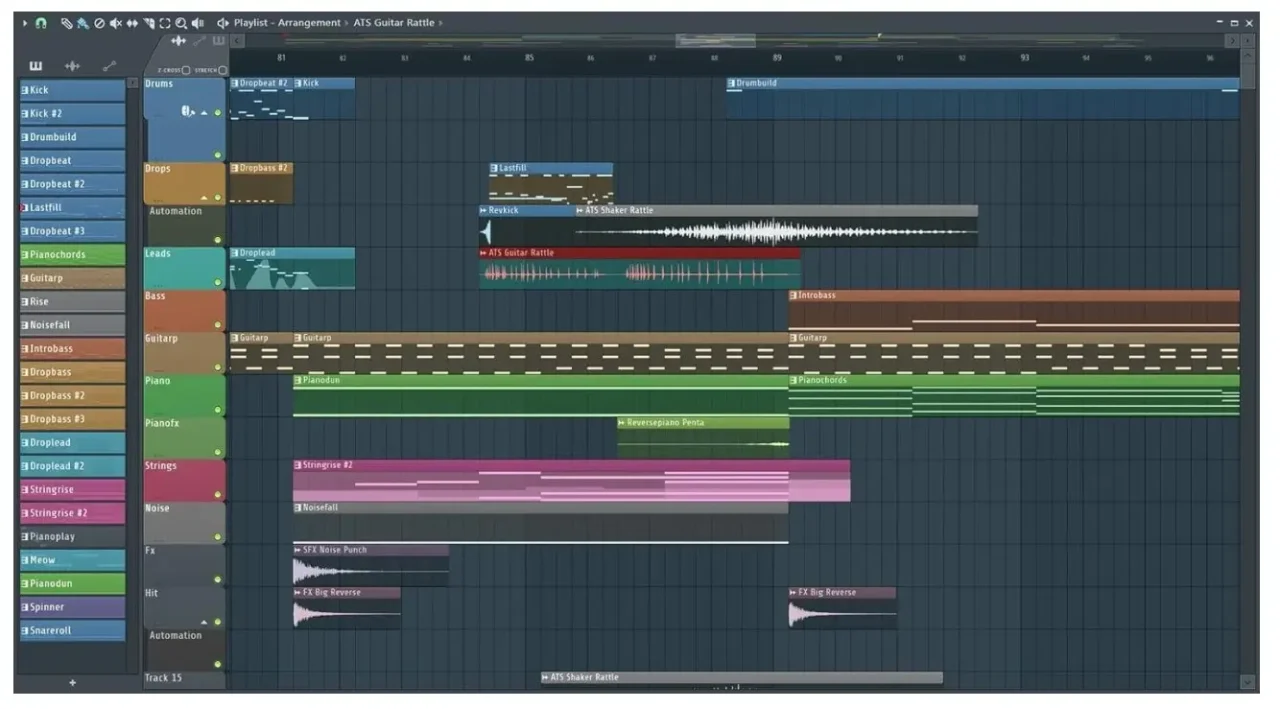
Task: Click the Introbass pattern in the picker
Action: [72, 349]
